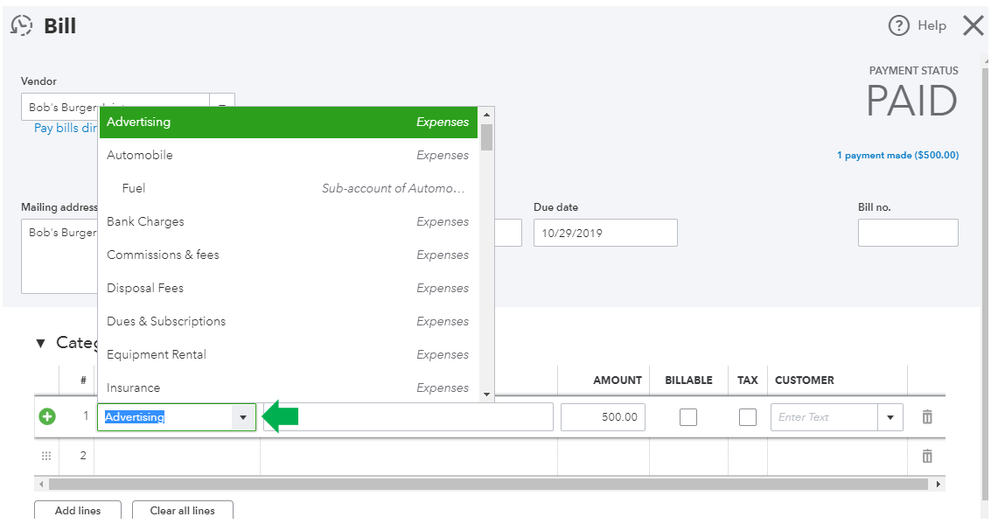Check the Tax checkbox on line 1

747,417
